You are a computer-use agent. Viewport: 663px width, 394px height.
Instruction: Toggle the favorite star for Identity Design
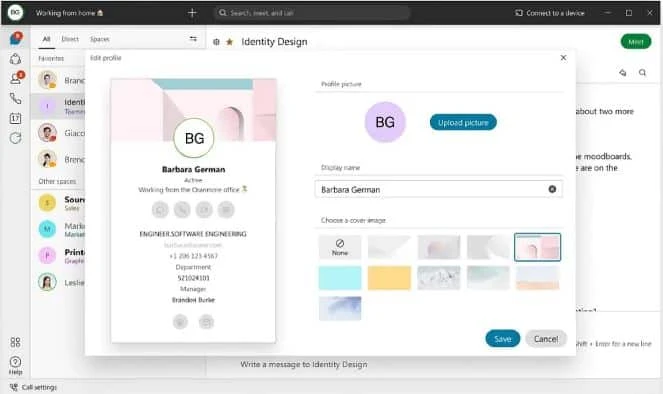pyautogui.click(x=230, y=42)
